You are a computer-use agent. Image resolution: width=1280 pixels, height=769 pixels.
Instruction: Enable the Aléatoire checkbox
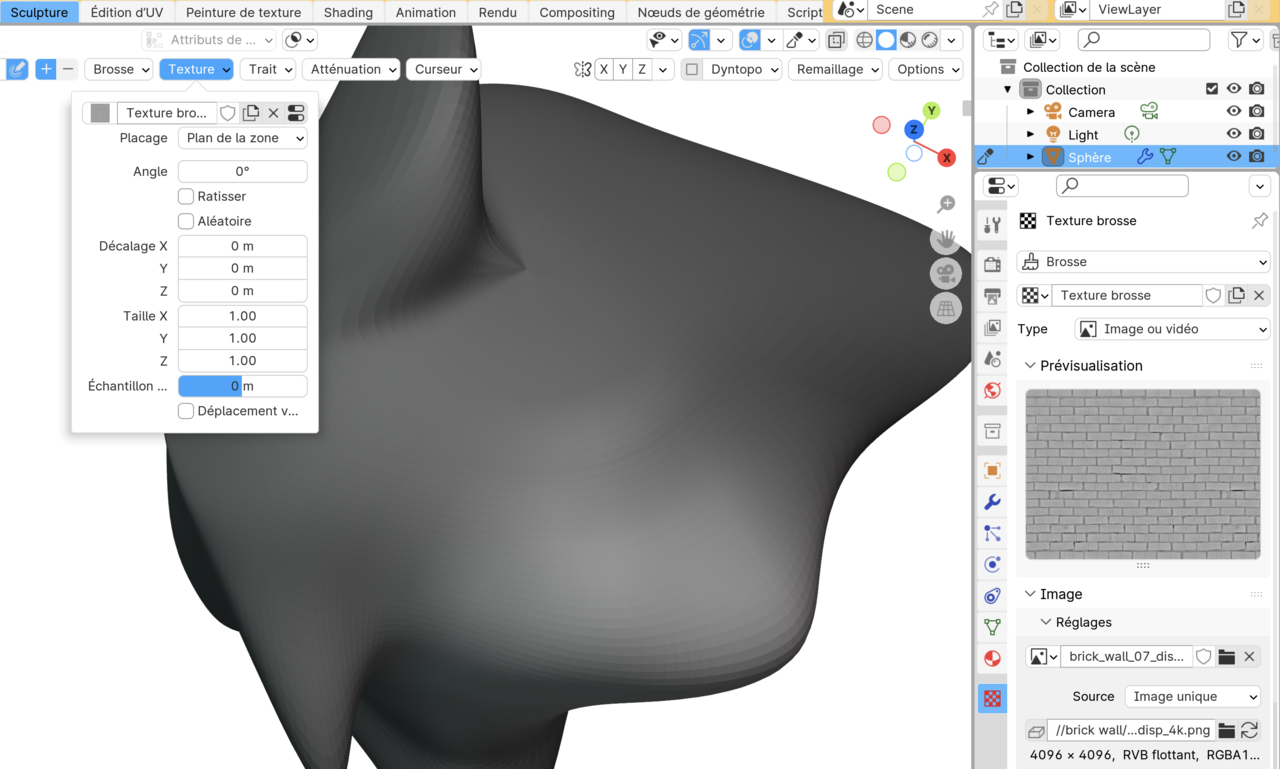click(186, 221)
